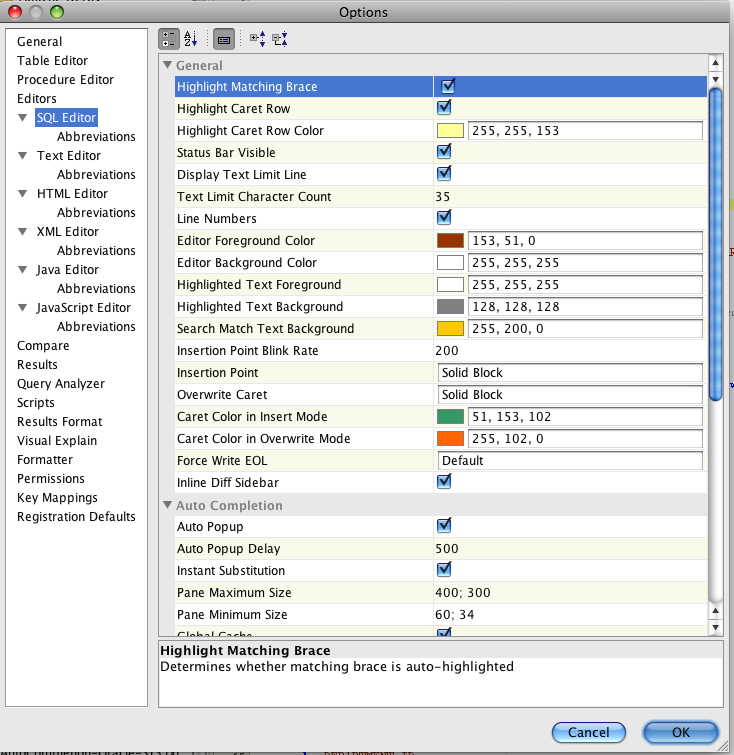Collapse the JavaScript Editor tree node
Viewport: 734px width, 755px height.
coord(22,308)
